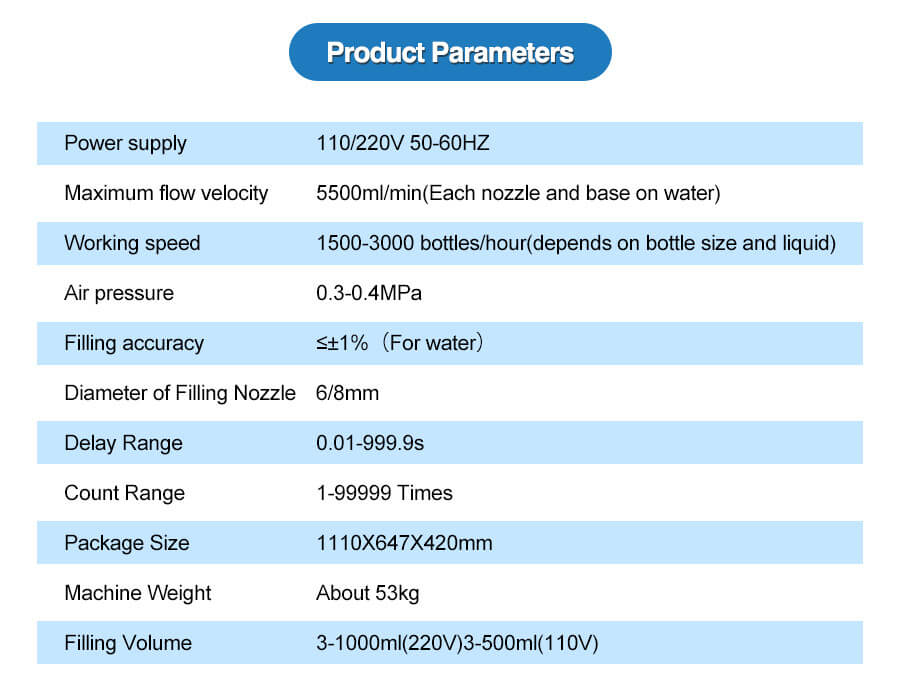Select the Air pressure label
900x687 pixels.
(119, 293)
